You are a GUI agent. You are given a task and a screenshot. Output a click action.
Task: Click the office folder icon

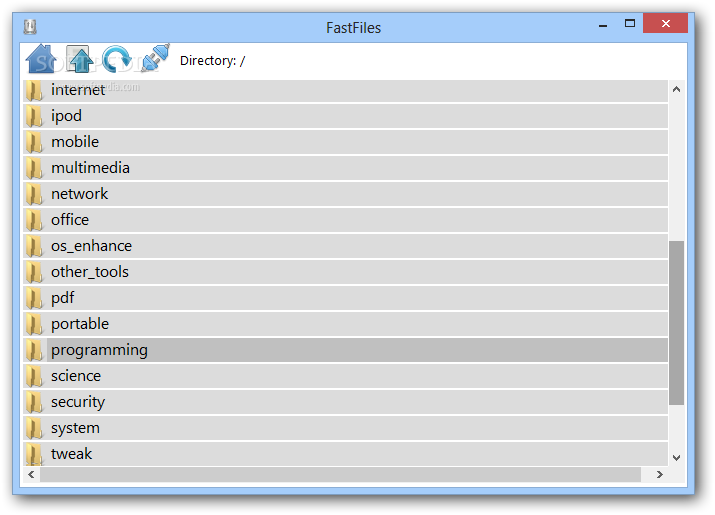34,220
